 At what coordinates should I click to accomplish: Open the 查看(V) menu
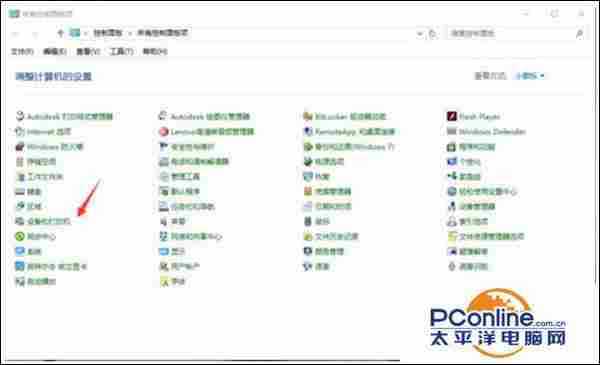tap(88, 51)
